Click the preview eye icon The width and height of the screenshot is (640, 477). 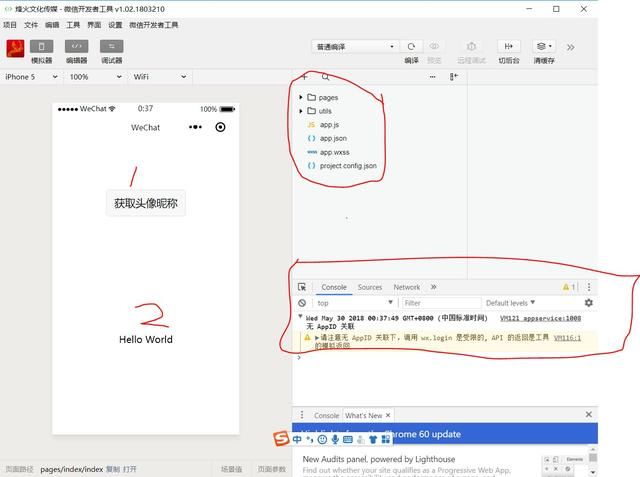[434, 46]
